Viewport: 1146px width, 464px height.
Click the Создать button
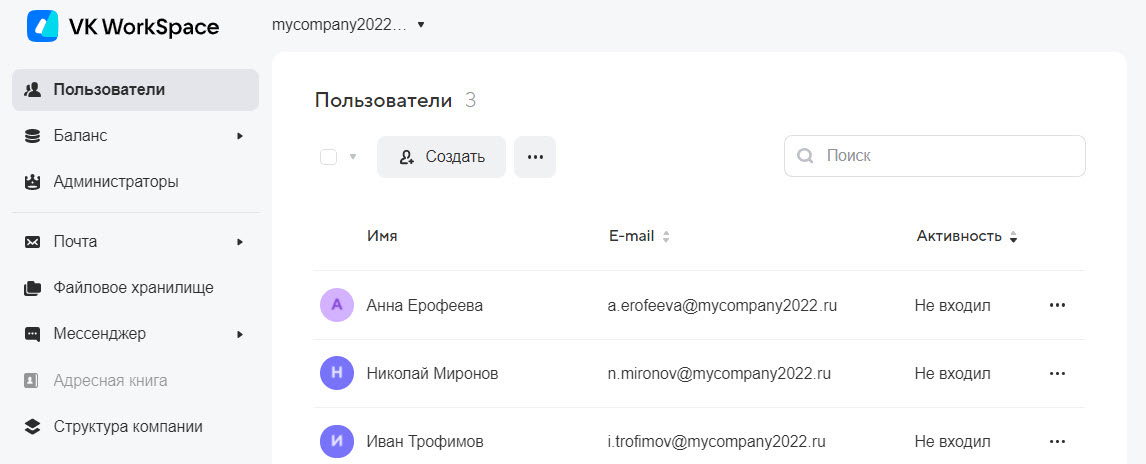tap(441, 157)
